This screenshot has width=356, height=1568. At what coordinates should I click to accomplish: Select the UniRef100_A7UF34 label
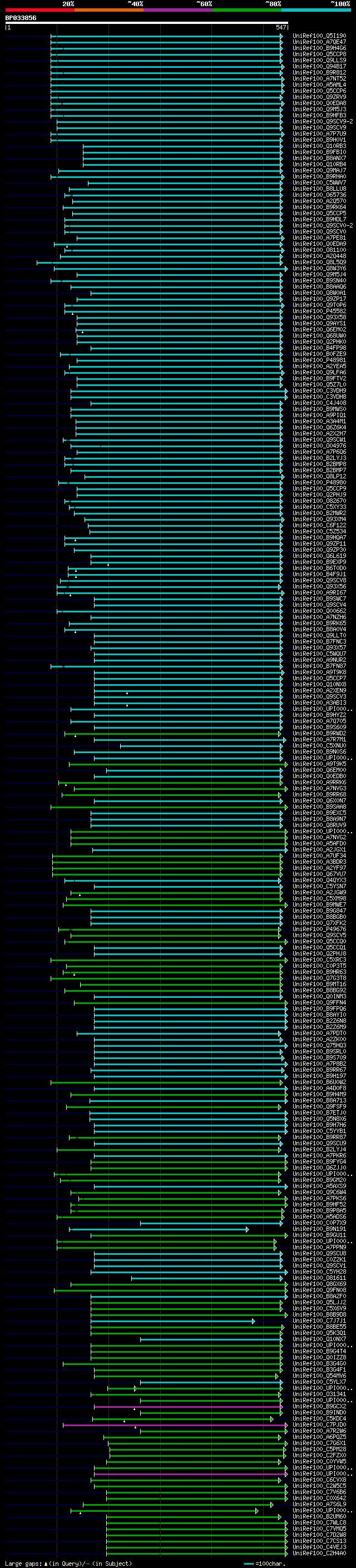click(x=319, y=856)
